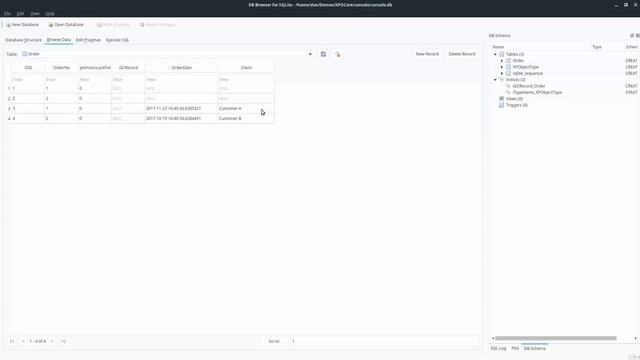Screen dimensions: 640x360
Task: Collapse the Tables node in DB Schema
Action: point(495,54)
